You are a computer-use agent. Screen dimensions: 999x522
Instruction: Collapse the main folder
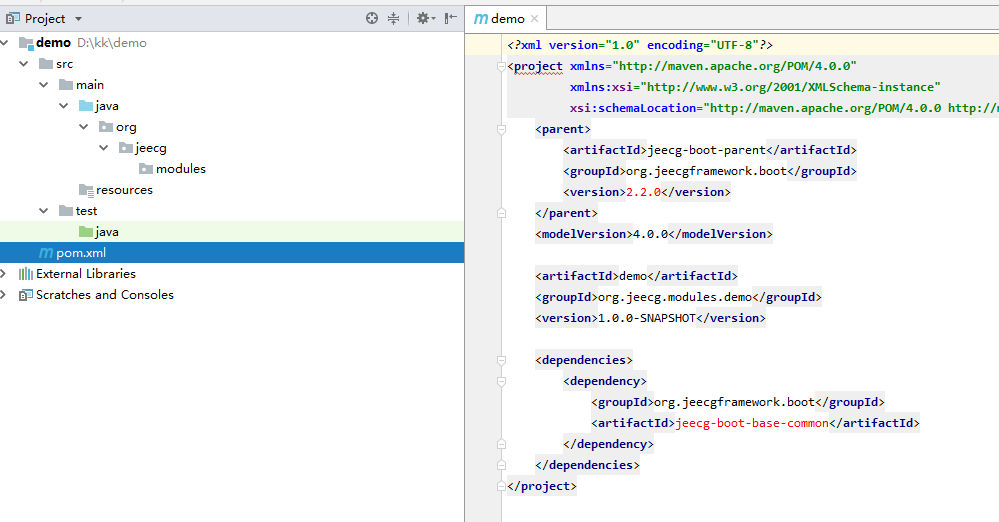[x=44, y=85]
